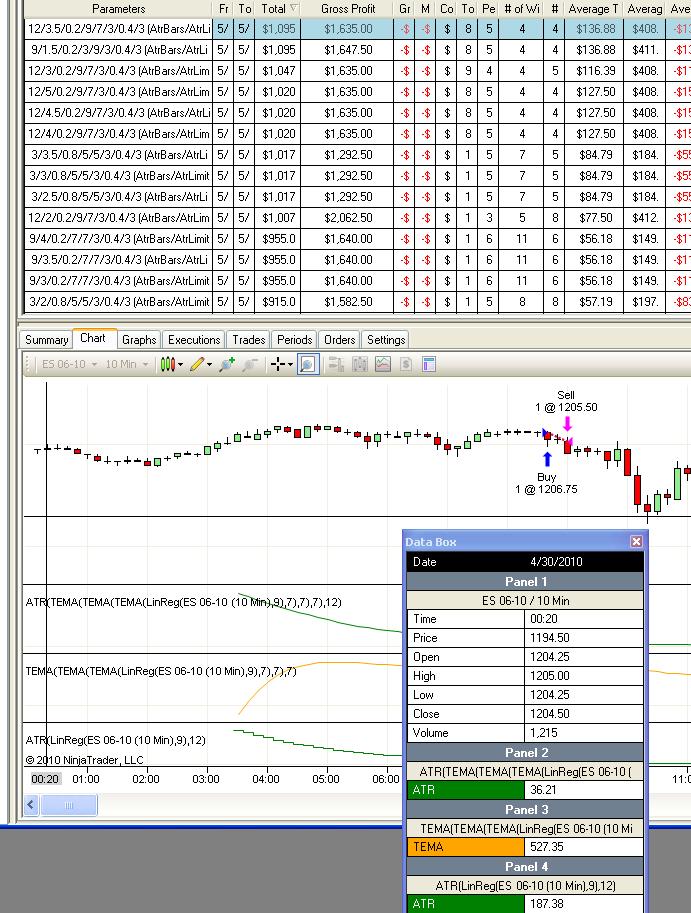
Task: Select the crosshair cursor icon
Action: coord(278,365)
